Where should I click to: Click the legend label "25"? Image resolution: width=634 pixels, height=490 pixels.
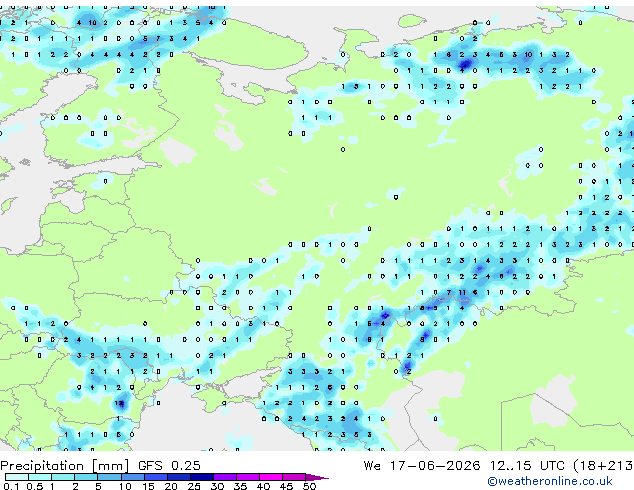pyautogui.click(x=194, y=486)
